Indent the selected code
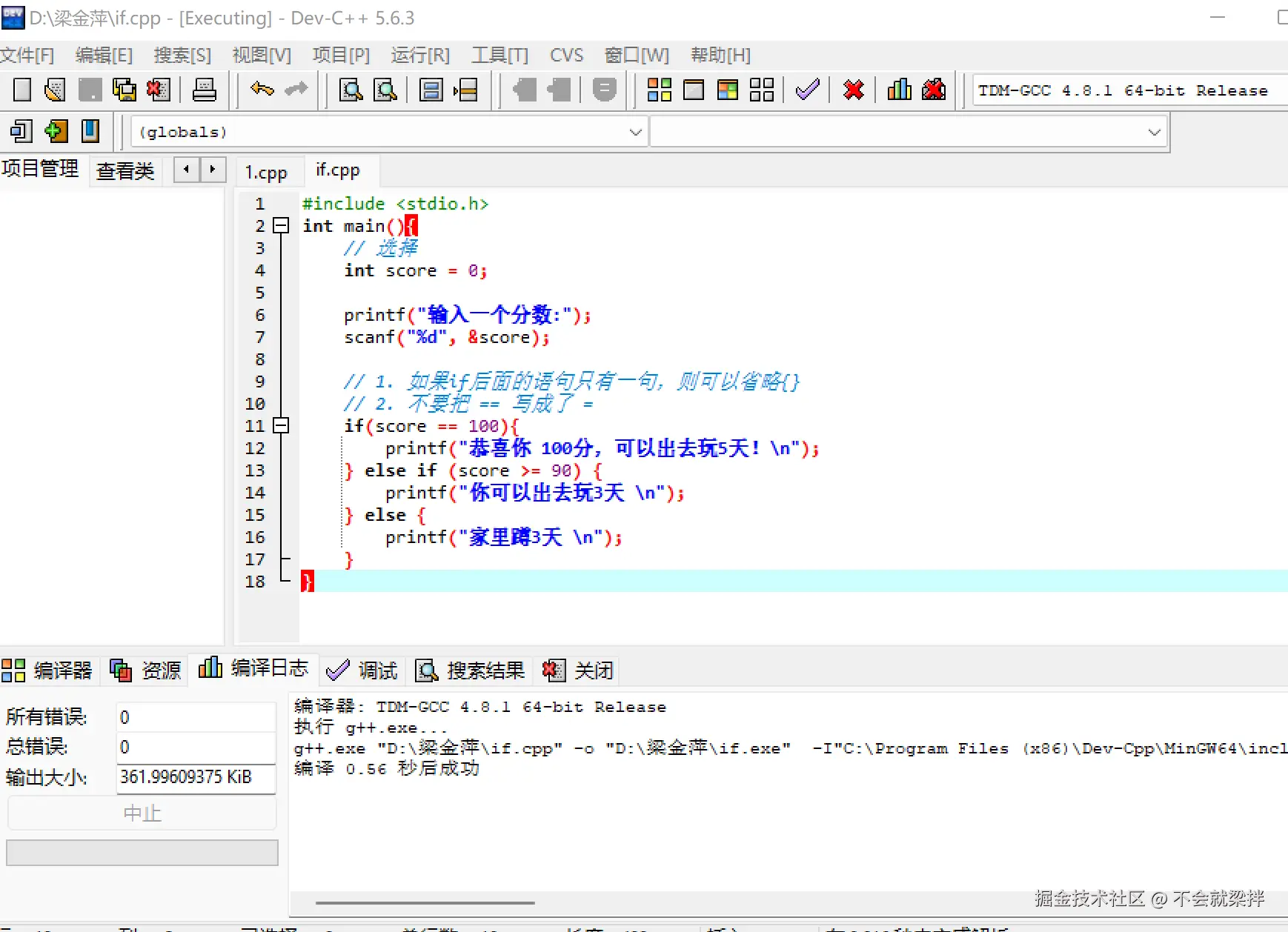Image resolution: width=1288 pixels, height=932 pixels. coord(559,90)
